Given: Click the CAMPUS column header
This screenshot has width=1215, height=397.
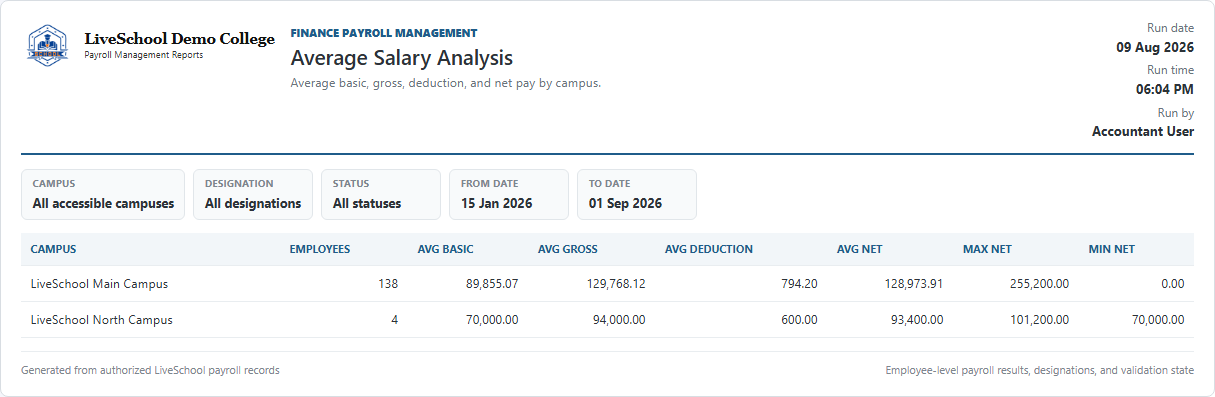Looking at the screenshot, I should [54, 249].
